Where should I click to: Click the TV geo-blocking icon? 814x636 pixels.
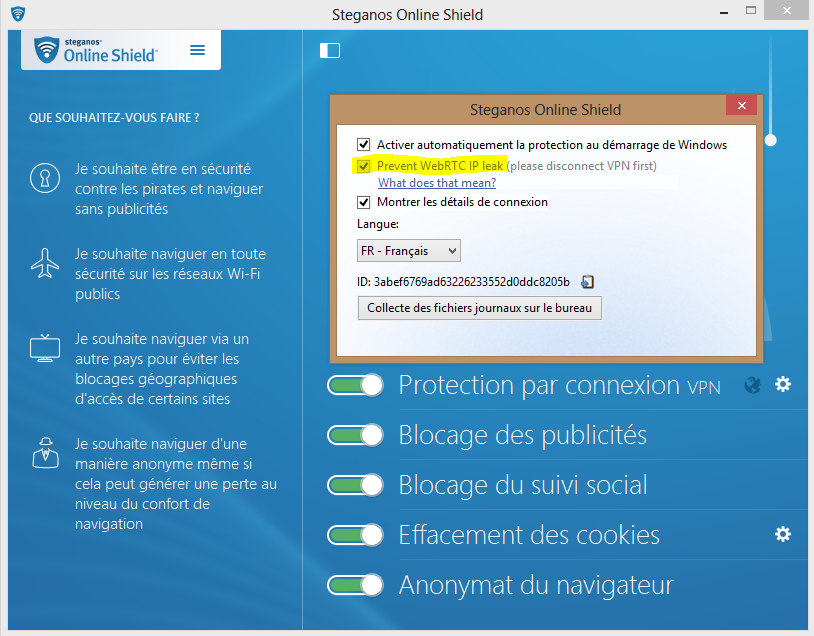pos(45,348)
